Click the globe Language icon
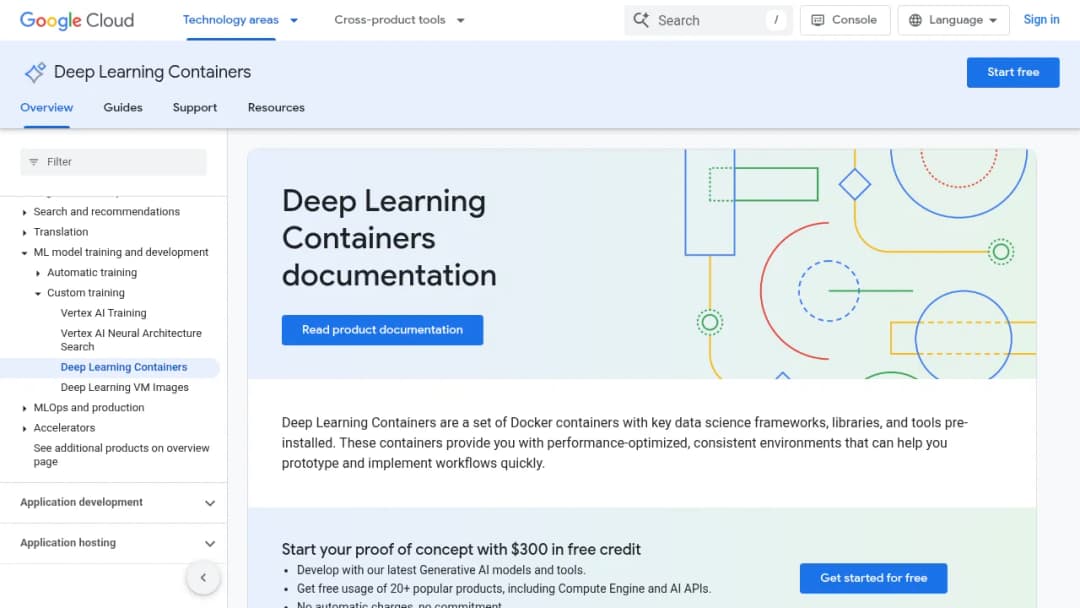 (915, 20)
